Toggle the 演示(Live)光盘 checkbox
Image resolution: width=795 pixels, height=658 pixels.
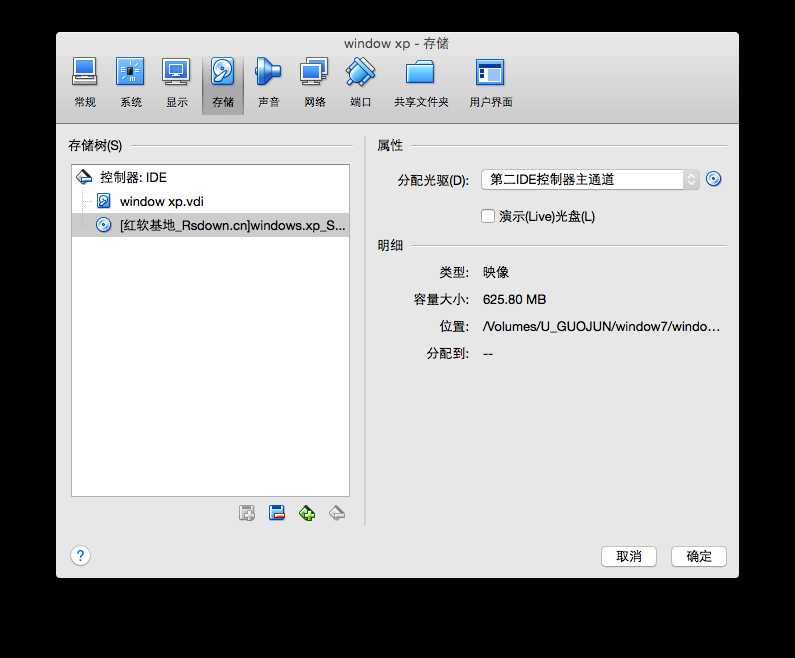coord(488,216)
